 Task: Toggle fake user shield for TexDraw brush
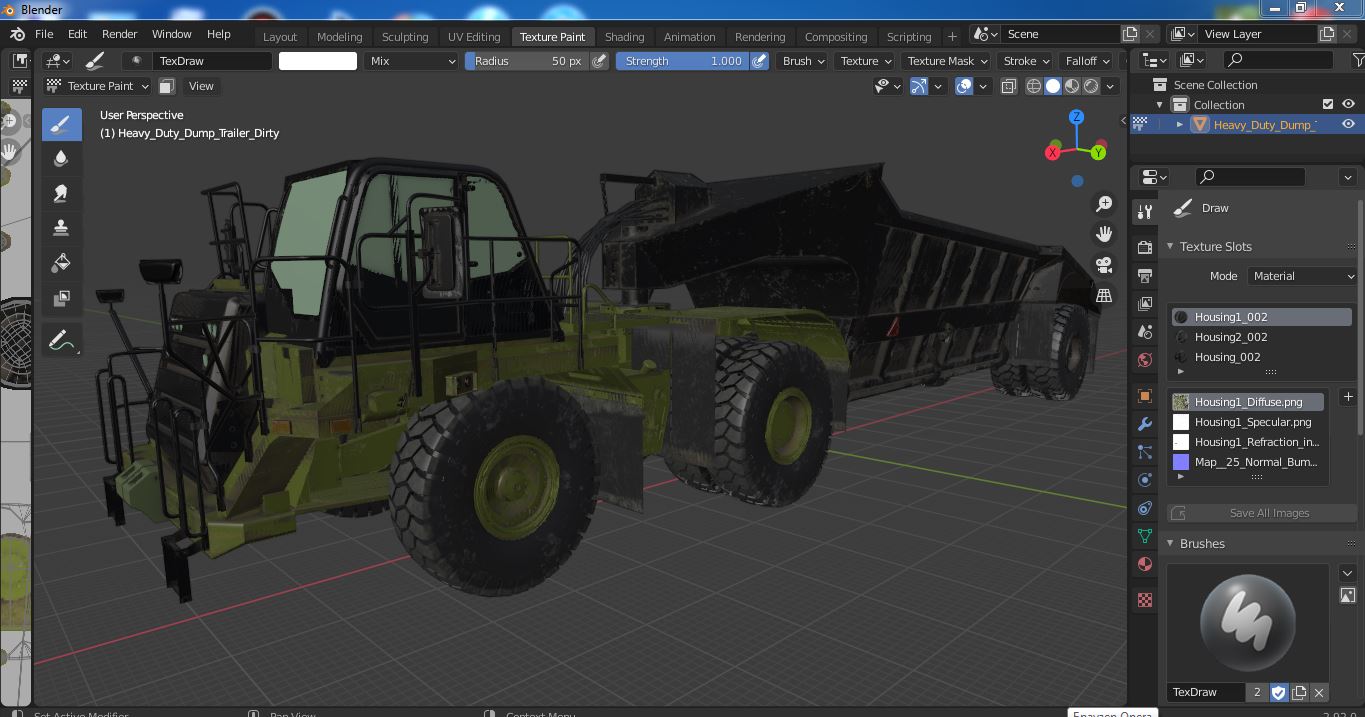pyautogui.click(x=1279, y=692)
